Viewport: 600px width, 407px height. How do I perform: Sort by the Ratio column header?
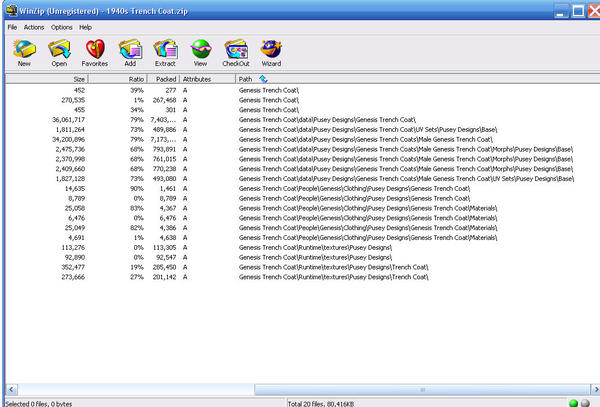[117, 79]
